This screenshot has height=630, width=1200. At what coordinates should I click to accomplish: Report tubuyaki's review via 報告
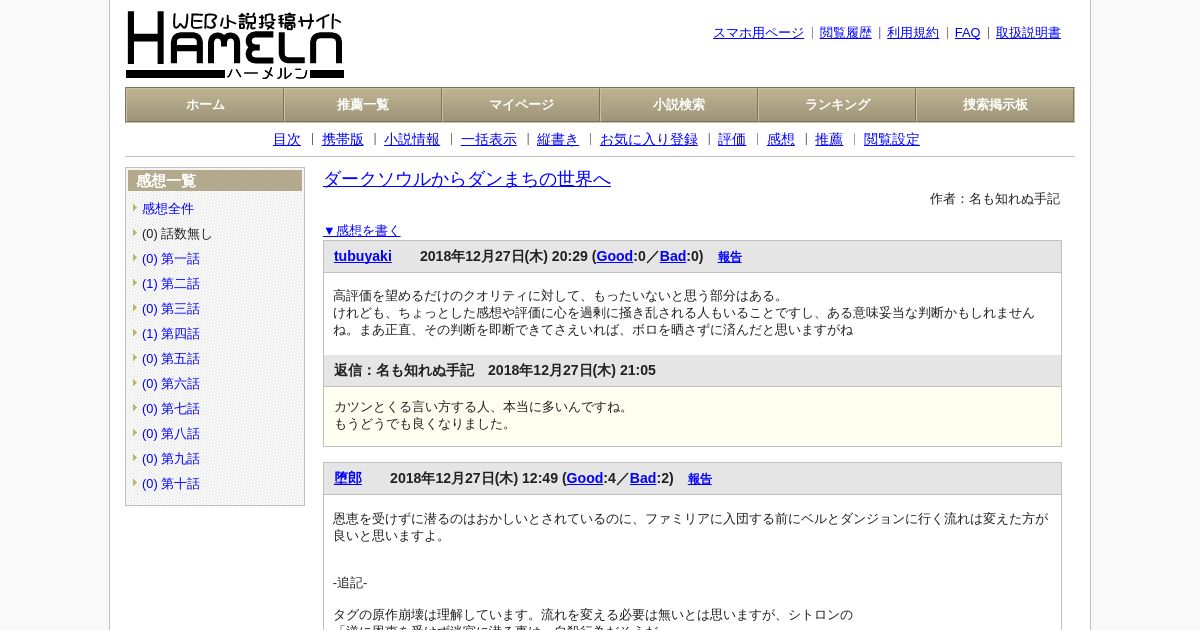(x=730, y=257)
